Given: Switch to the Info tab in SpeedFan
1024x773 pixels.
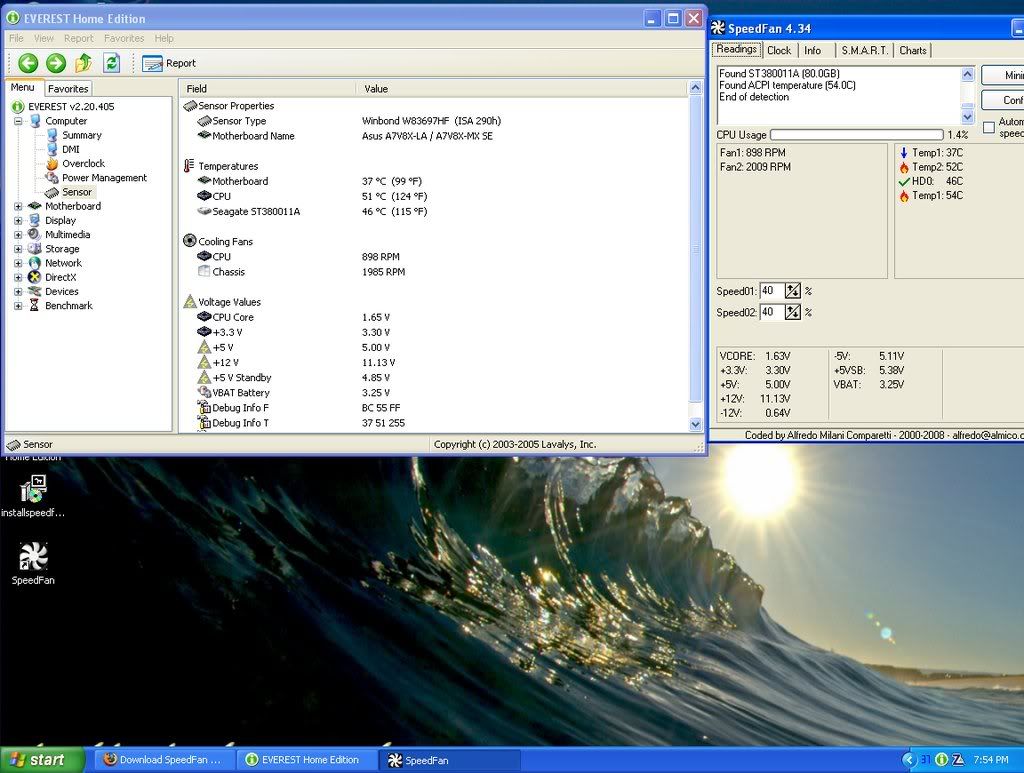Looking at the screenshot, I should [x=812, y=50].
